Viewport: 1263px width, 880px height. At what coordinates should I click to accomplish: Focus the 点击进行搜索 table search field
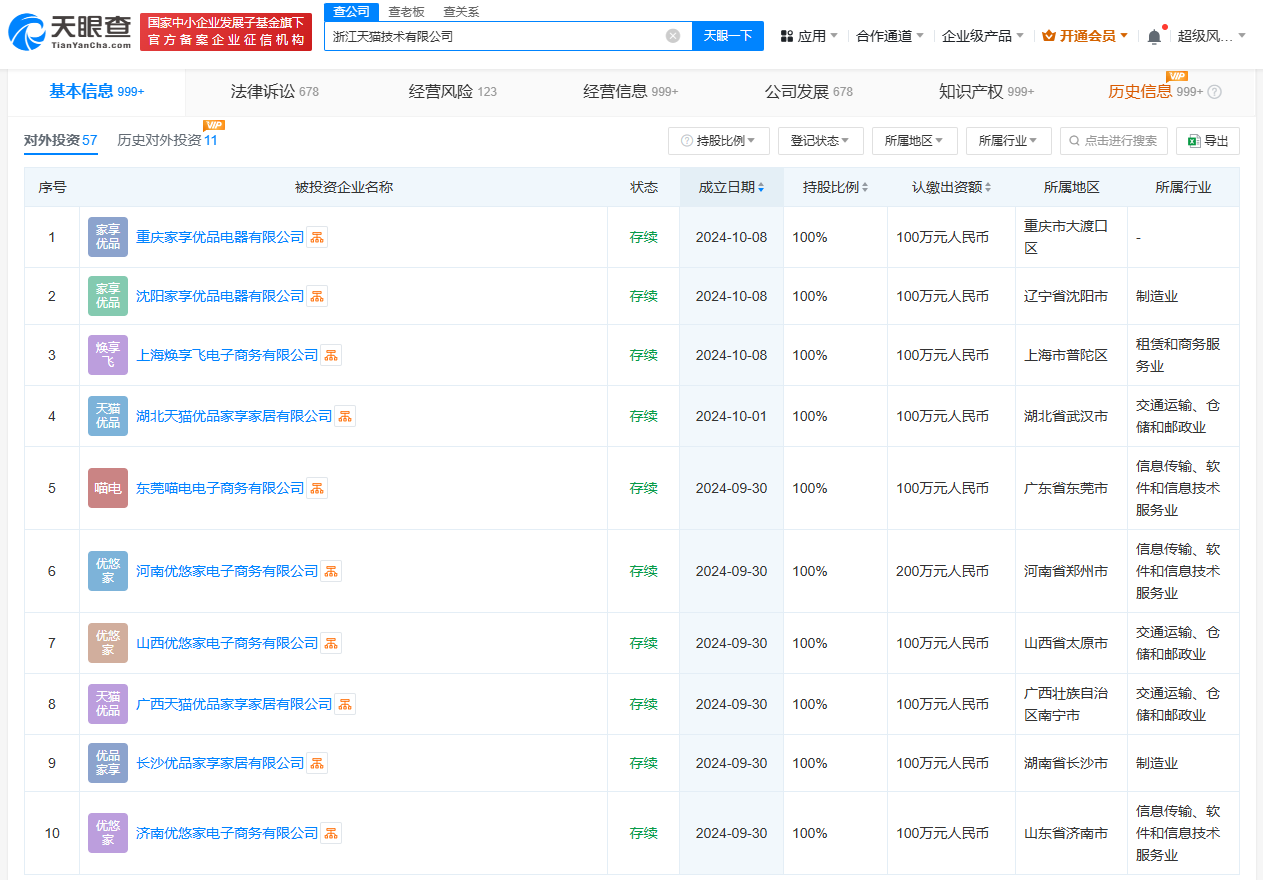coord(1114,141)
